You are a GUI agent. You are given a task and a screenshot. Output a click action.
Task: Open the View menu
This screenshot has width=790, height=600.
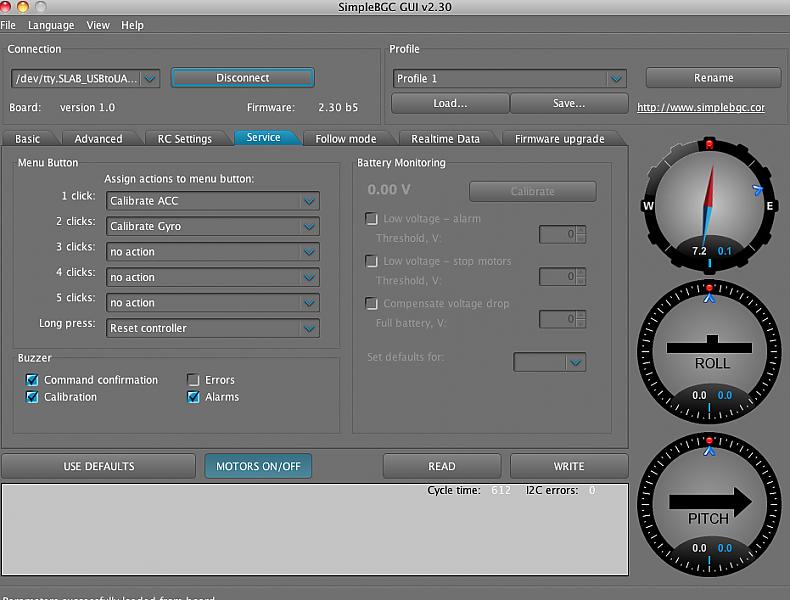point(98,25)
